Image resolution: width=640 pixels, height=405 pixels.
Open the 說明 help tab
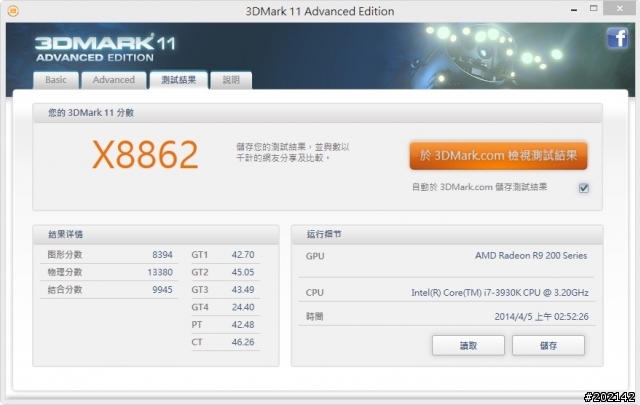click(231, 80)
